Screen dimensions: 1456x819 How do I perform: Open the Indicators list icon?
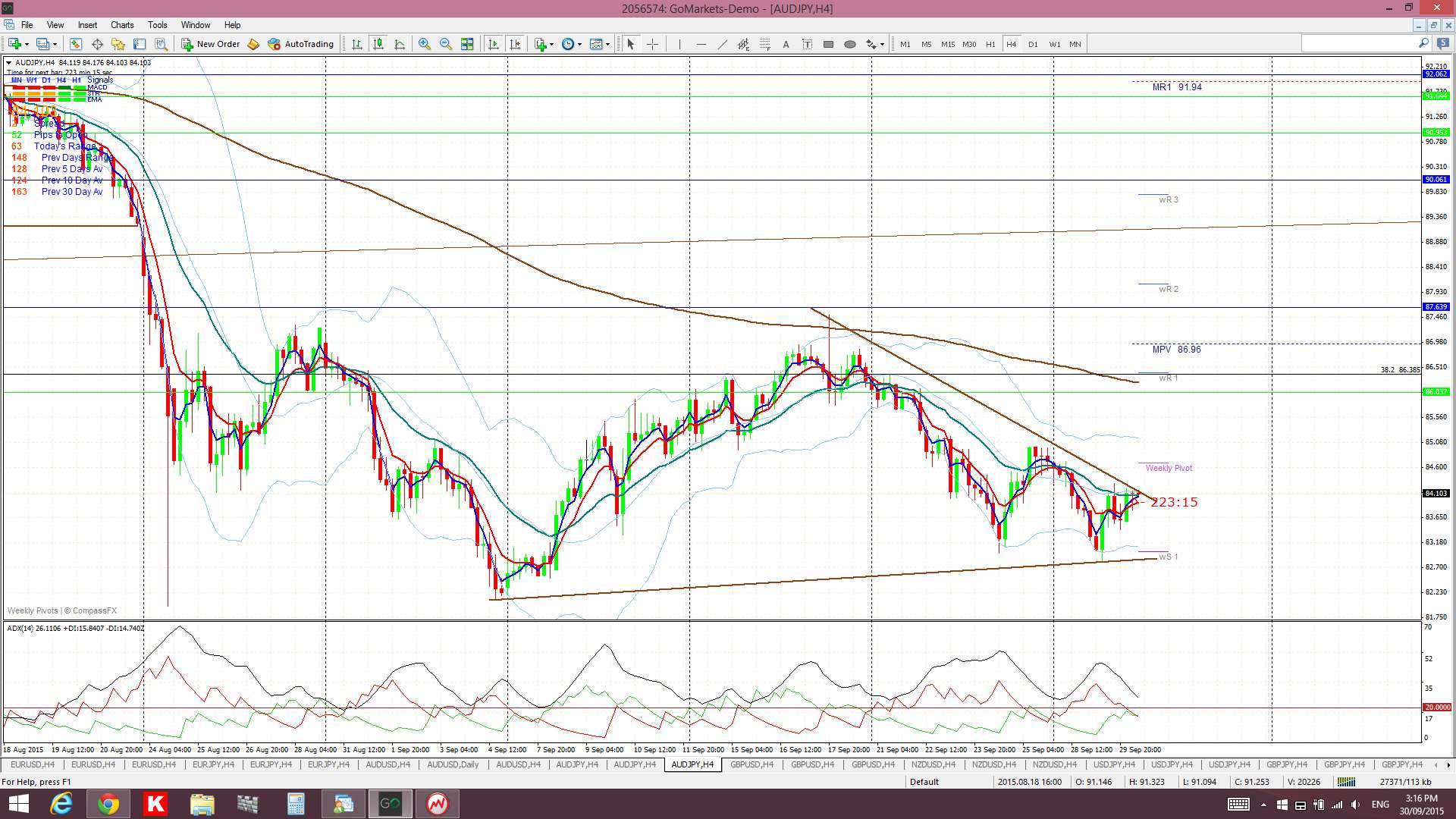540,44
